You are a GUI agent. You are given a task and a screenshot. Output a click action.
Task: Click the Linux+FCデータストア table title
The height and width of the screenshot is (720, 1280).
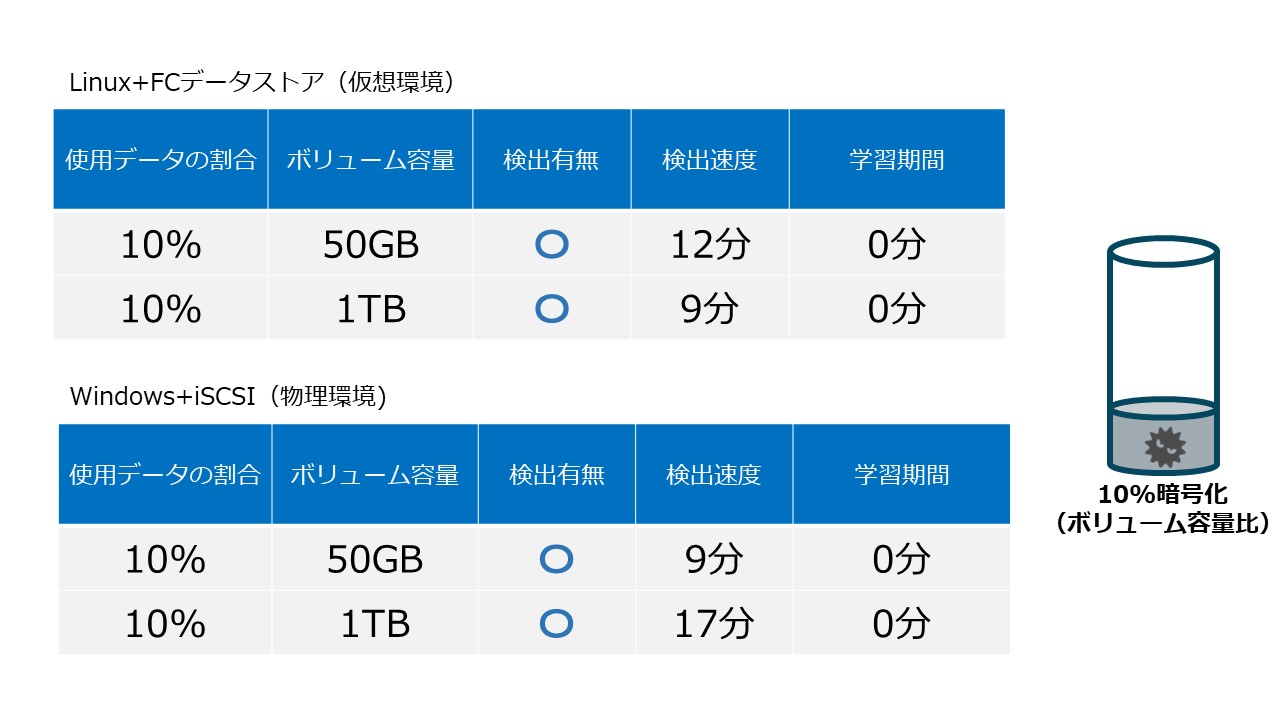point(262,83)
